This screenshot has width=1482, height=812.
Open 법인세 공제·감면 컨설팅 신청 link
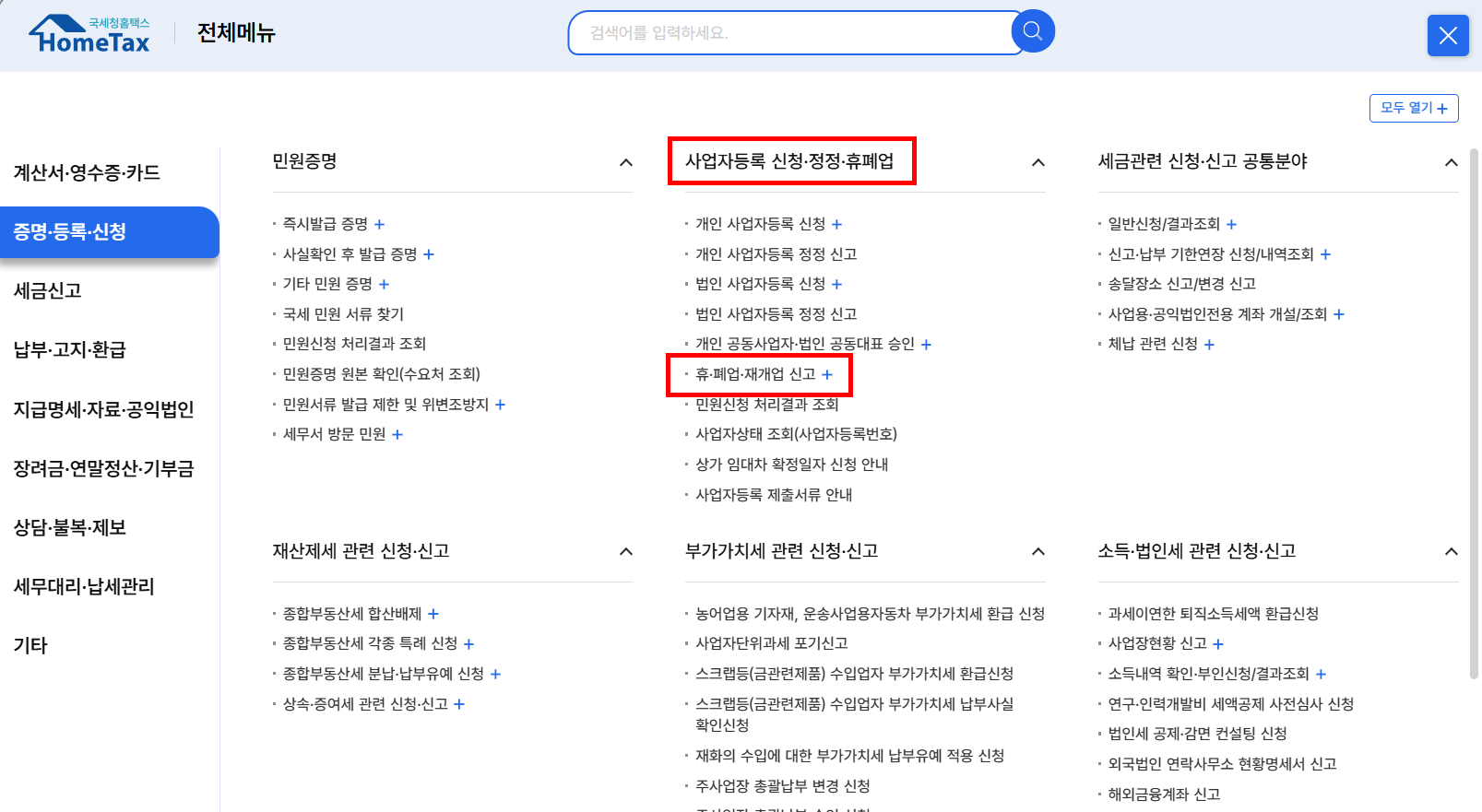pos(1197,734)
